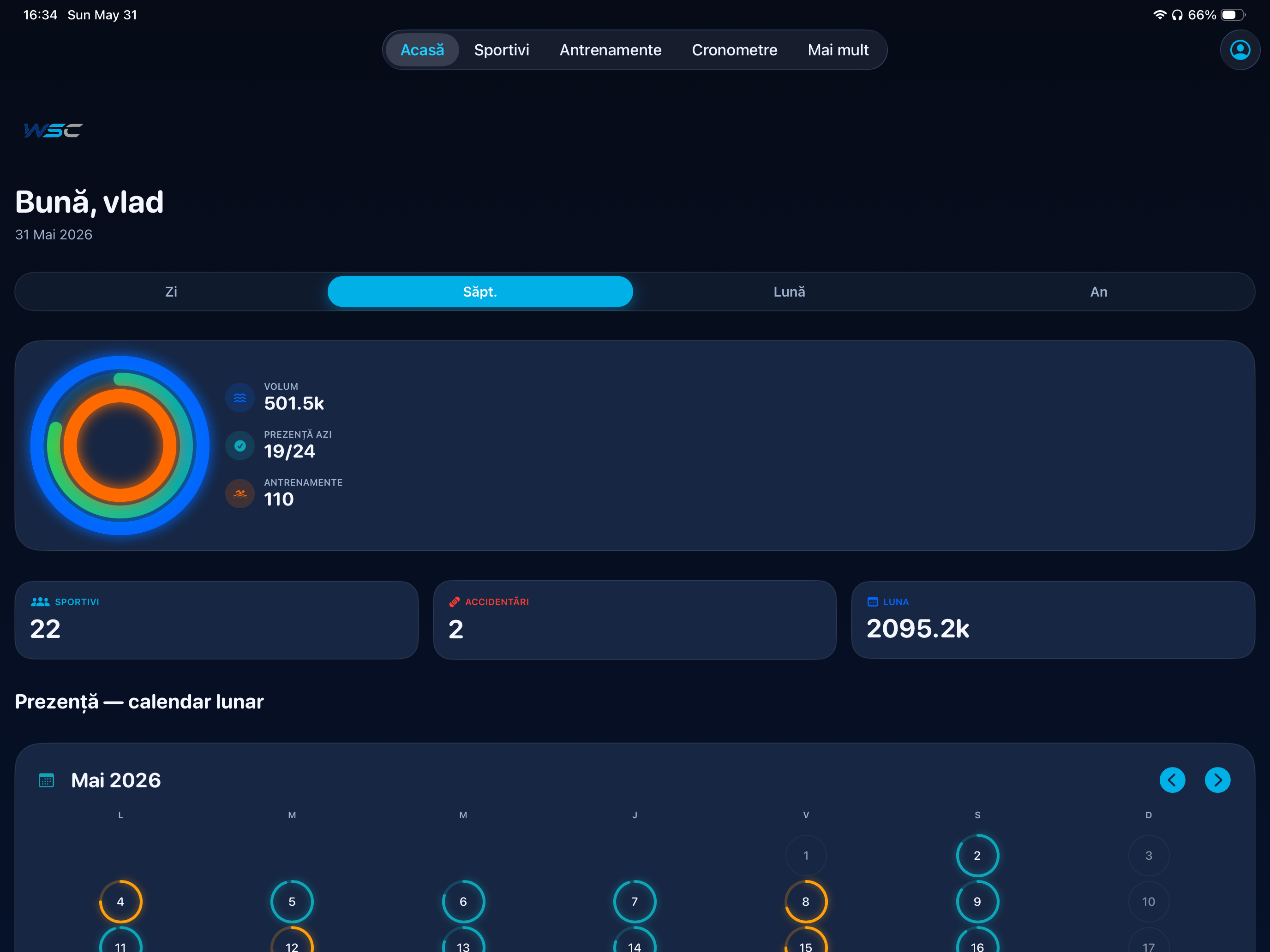Image resolution: width=1270 pixels, height=952 pixels.
Task: Switch to Acasă tab
Action: pyautogui.click(x=422, y=50)
